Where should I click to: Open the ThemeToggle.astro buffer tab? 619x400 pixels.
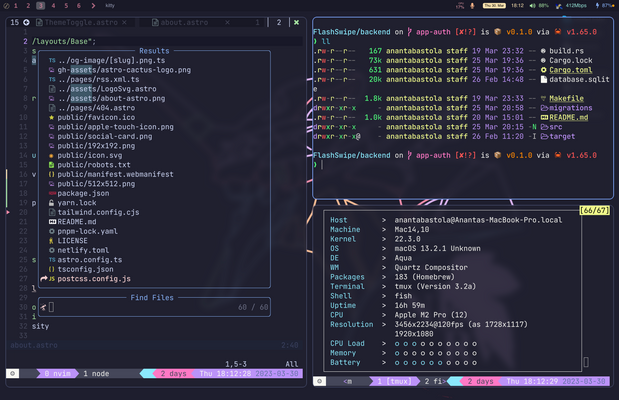click(81, 23)
